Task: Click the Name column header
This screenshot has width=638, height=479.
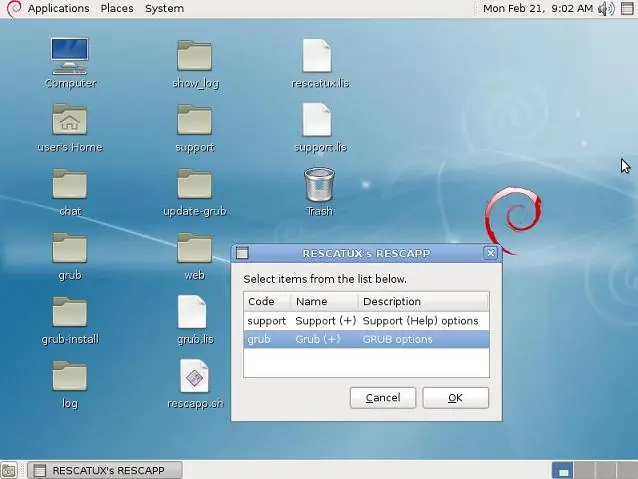Action: coord(324,302)
